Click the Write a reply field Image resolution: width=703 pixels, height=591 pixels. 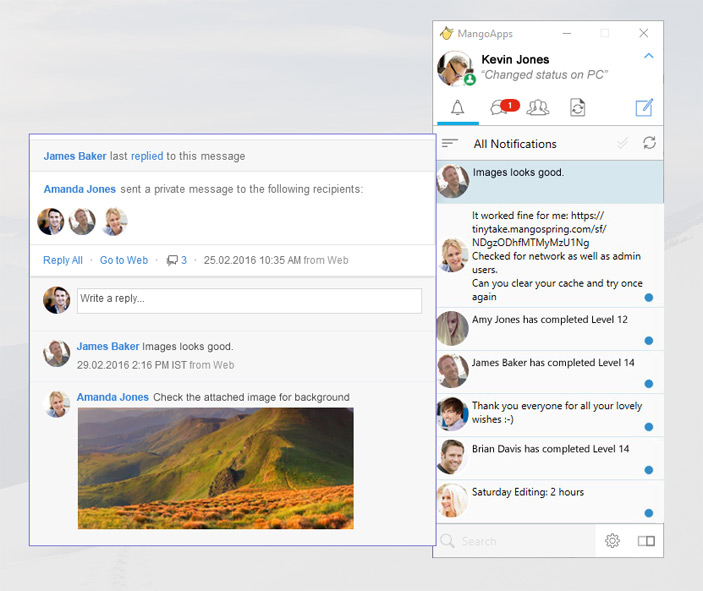point(249,300)
